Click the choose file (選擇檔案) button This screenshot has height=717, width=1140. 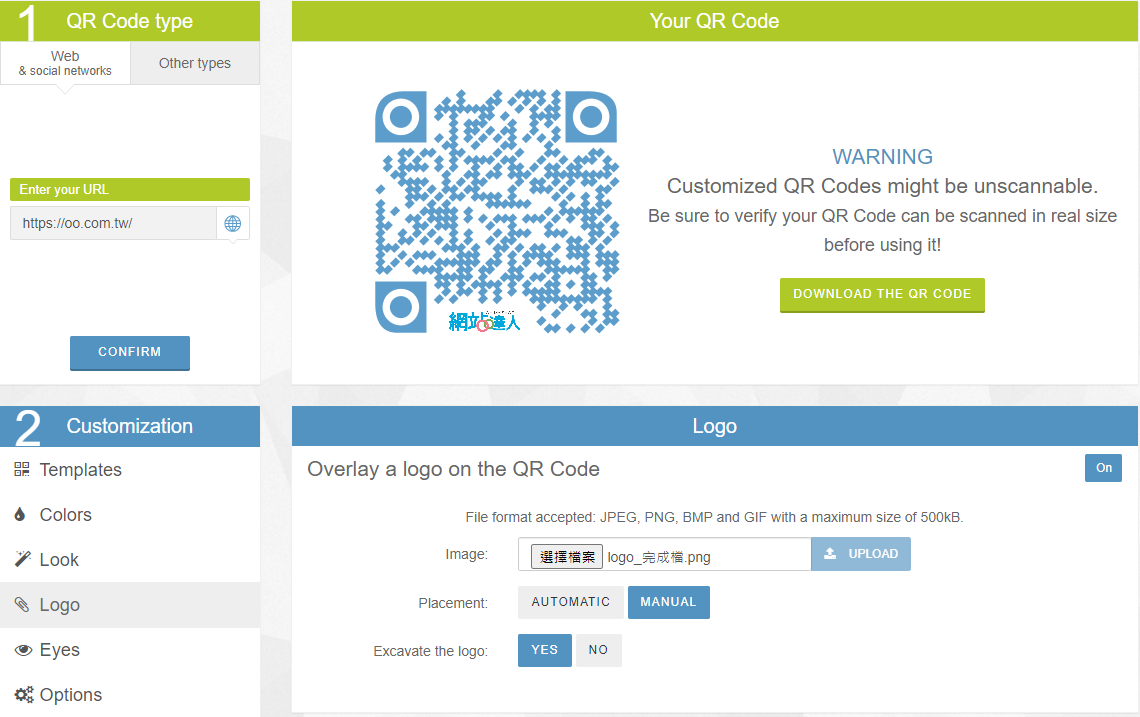tap(566, 557)
